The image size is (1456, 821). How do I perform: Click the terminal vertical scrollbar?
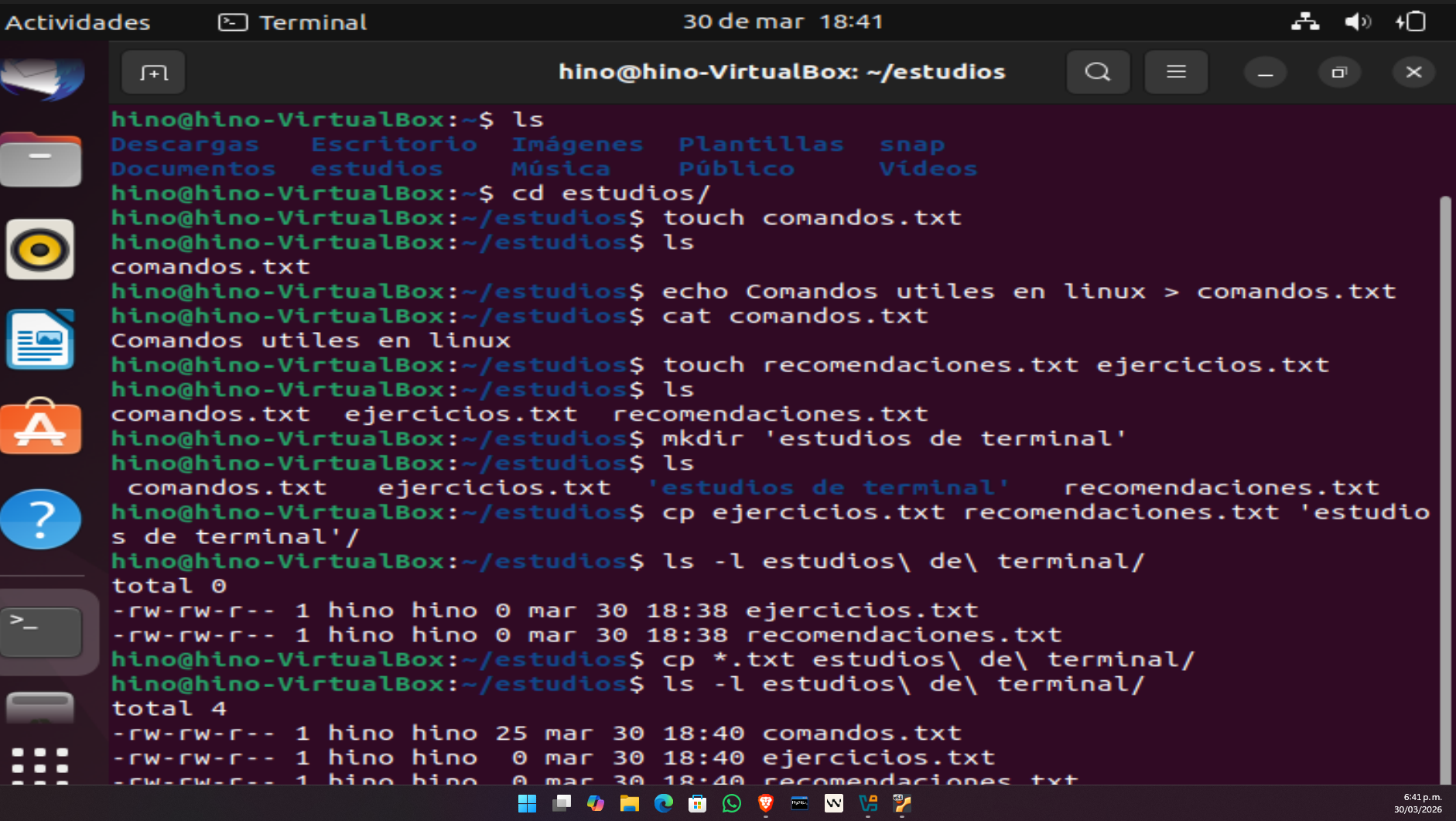coord(1445,489)
